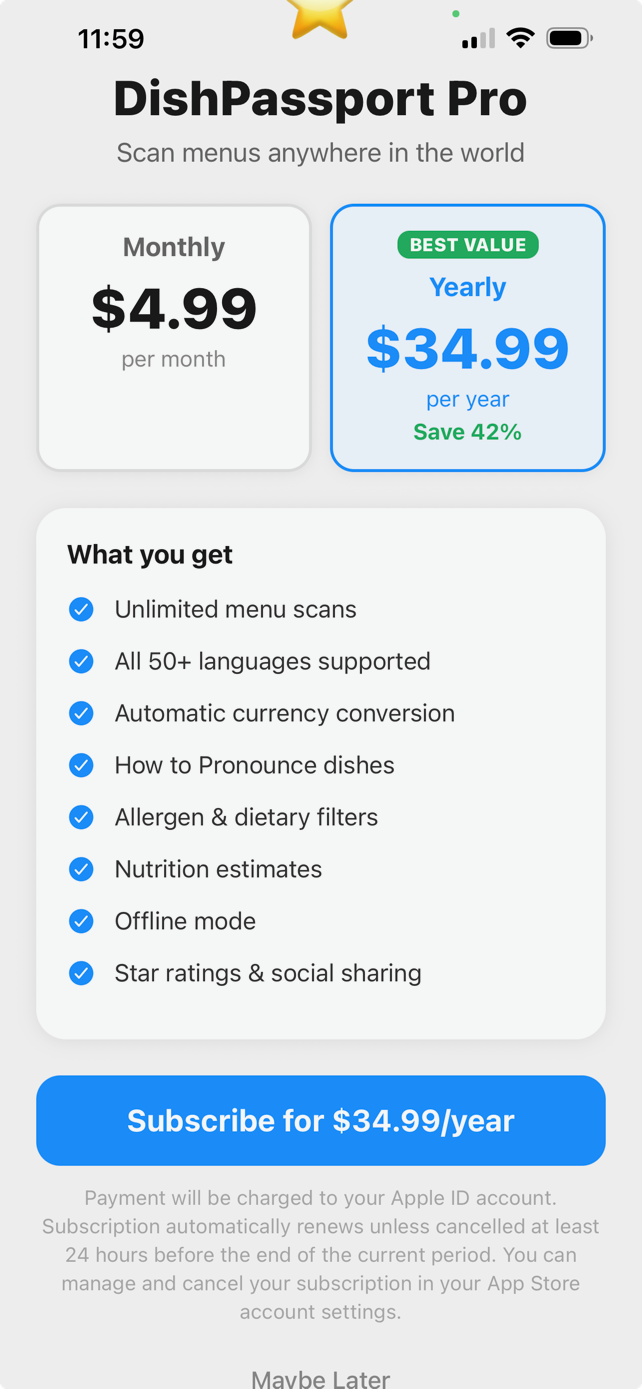The height and width of the screenshot is (1389, 642).
Task: Select the Monthly subscription plan
Action: point(174,337)
